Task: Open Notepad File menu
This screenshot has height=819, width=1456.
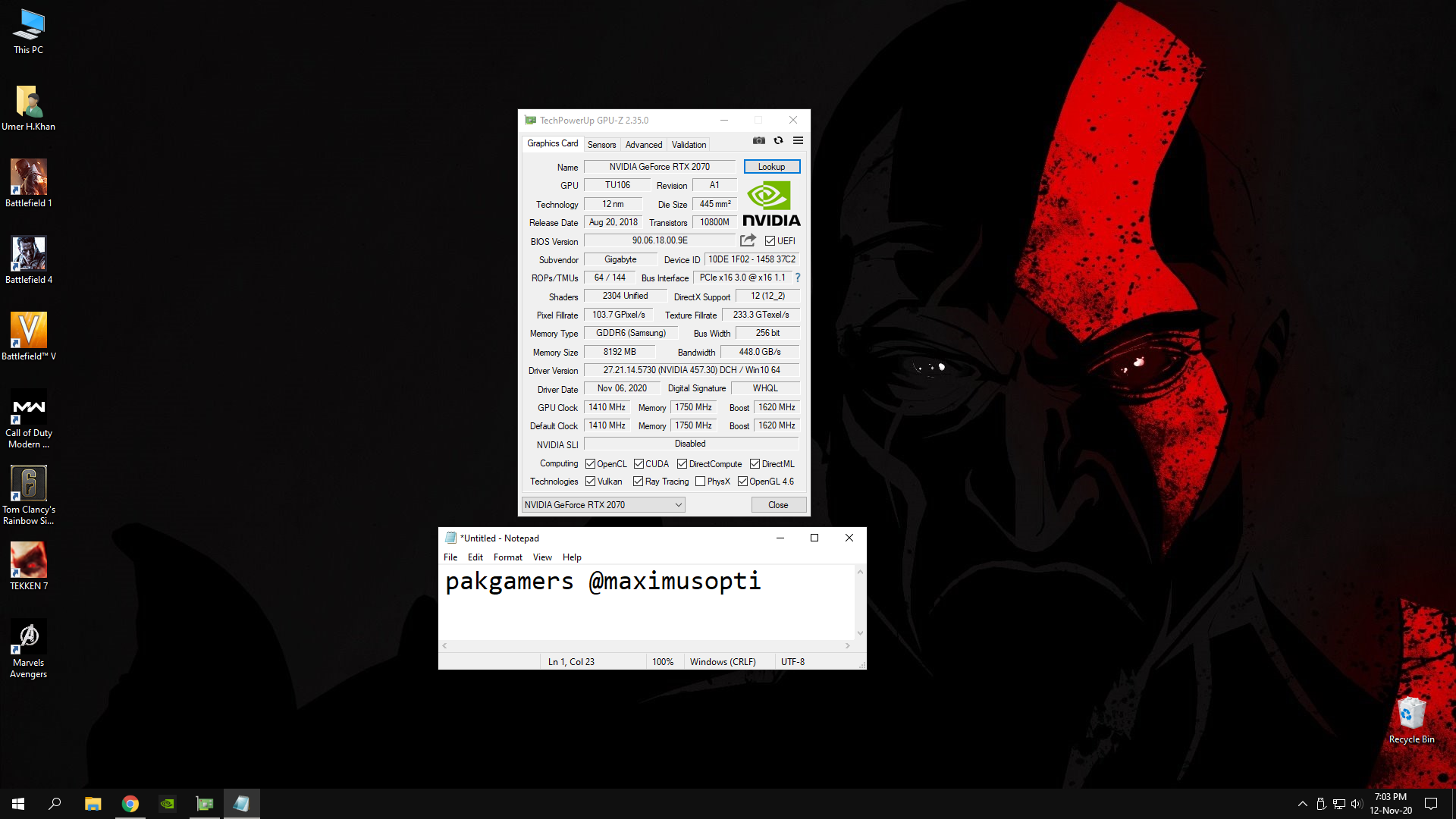Action: [x=450, y=557]
